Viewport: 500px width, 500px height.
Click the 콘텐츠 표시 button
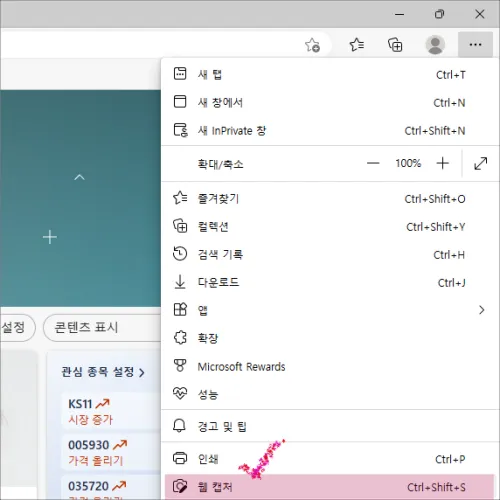coord(102,327)
